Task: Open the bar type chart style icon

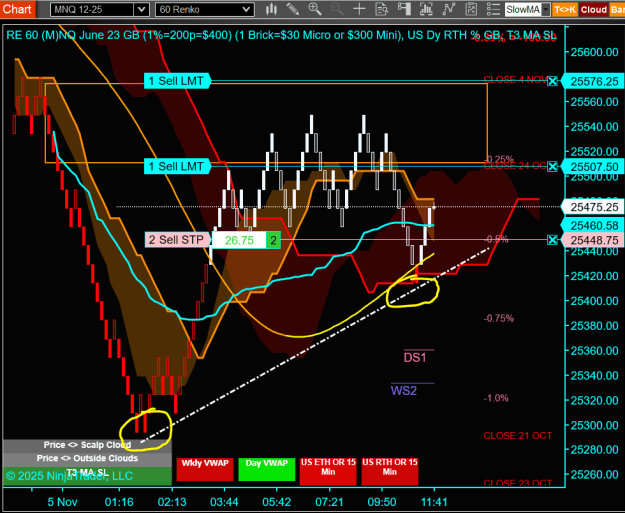Action: pos(271,9)
